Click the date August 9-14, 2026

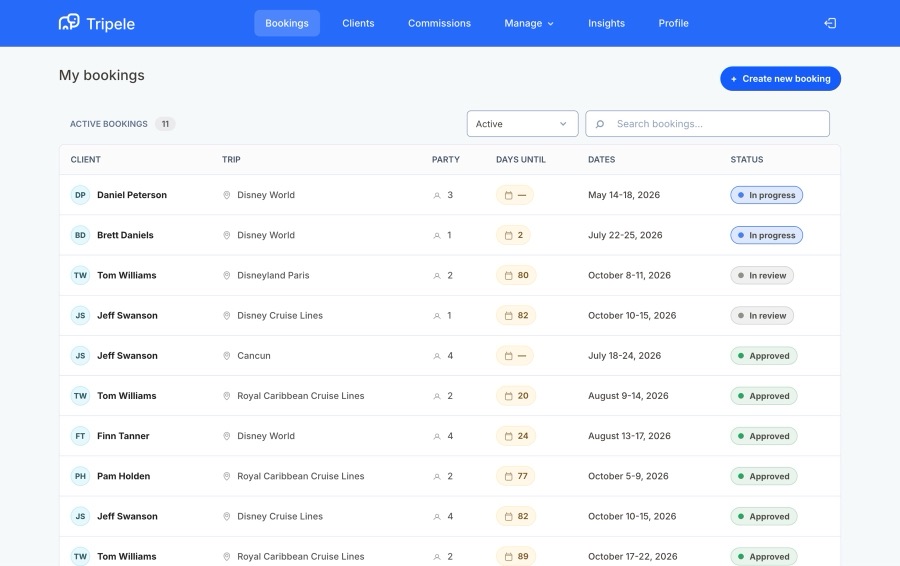coord(628,396)
